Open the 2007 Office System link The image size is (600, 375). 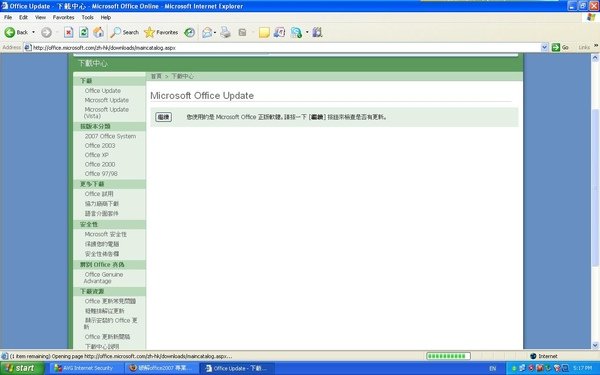(x=110, y=136)
